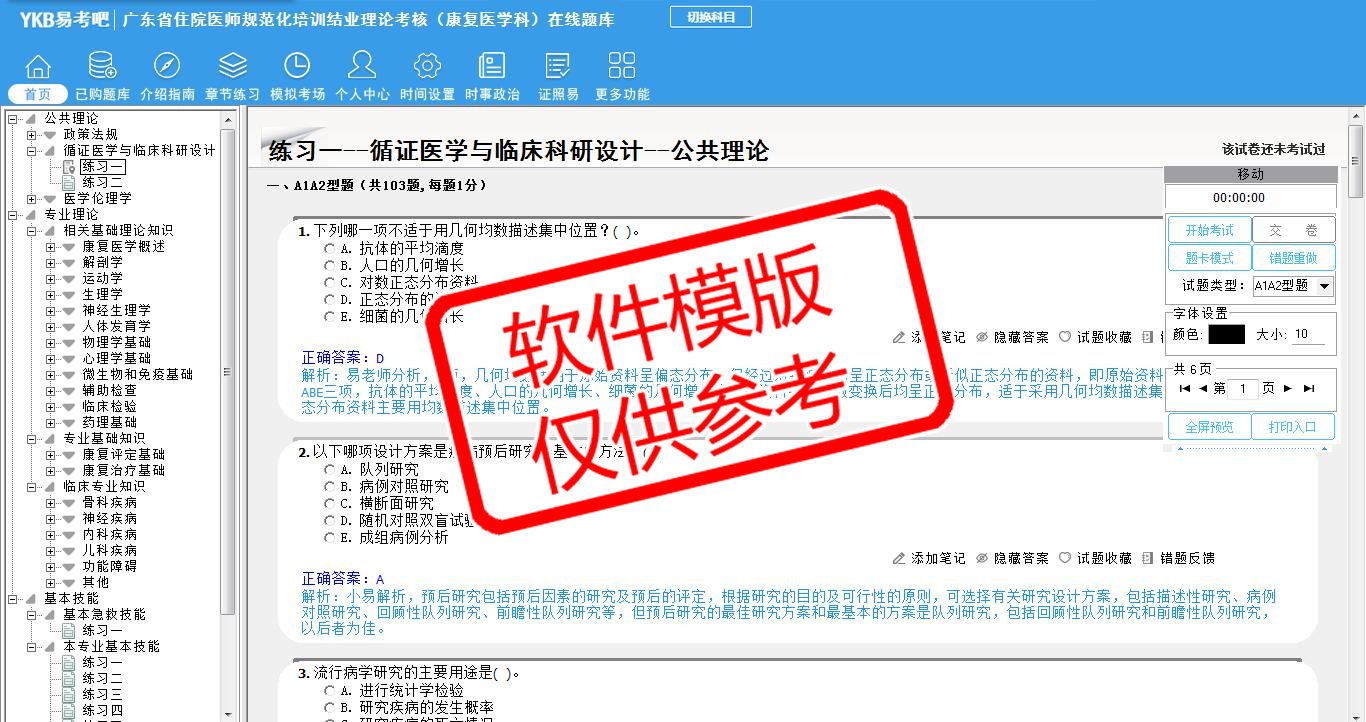Select 练习二 in the tree
This screenshot has height=722, width=1366.
(102, 183)
